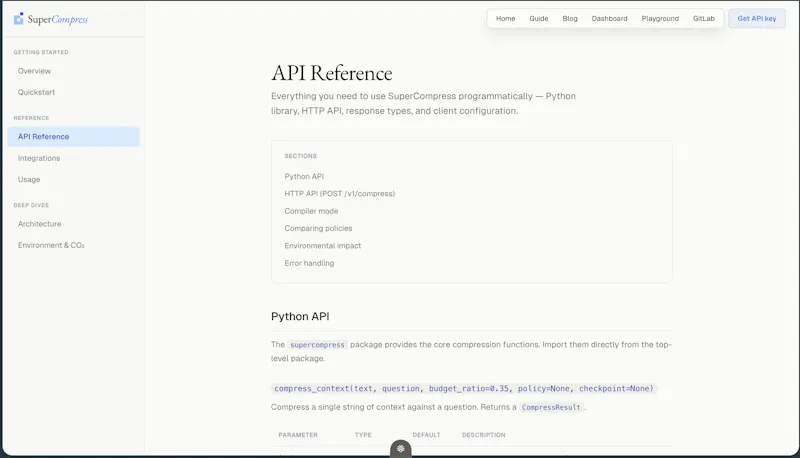Jump to the Python API section link
Image resolution: width=800 pixels, height=458 pixels.
304,176
